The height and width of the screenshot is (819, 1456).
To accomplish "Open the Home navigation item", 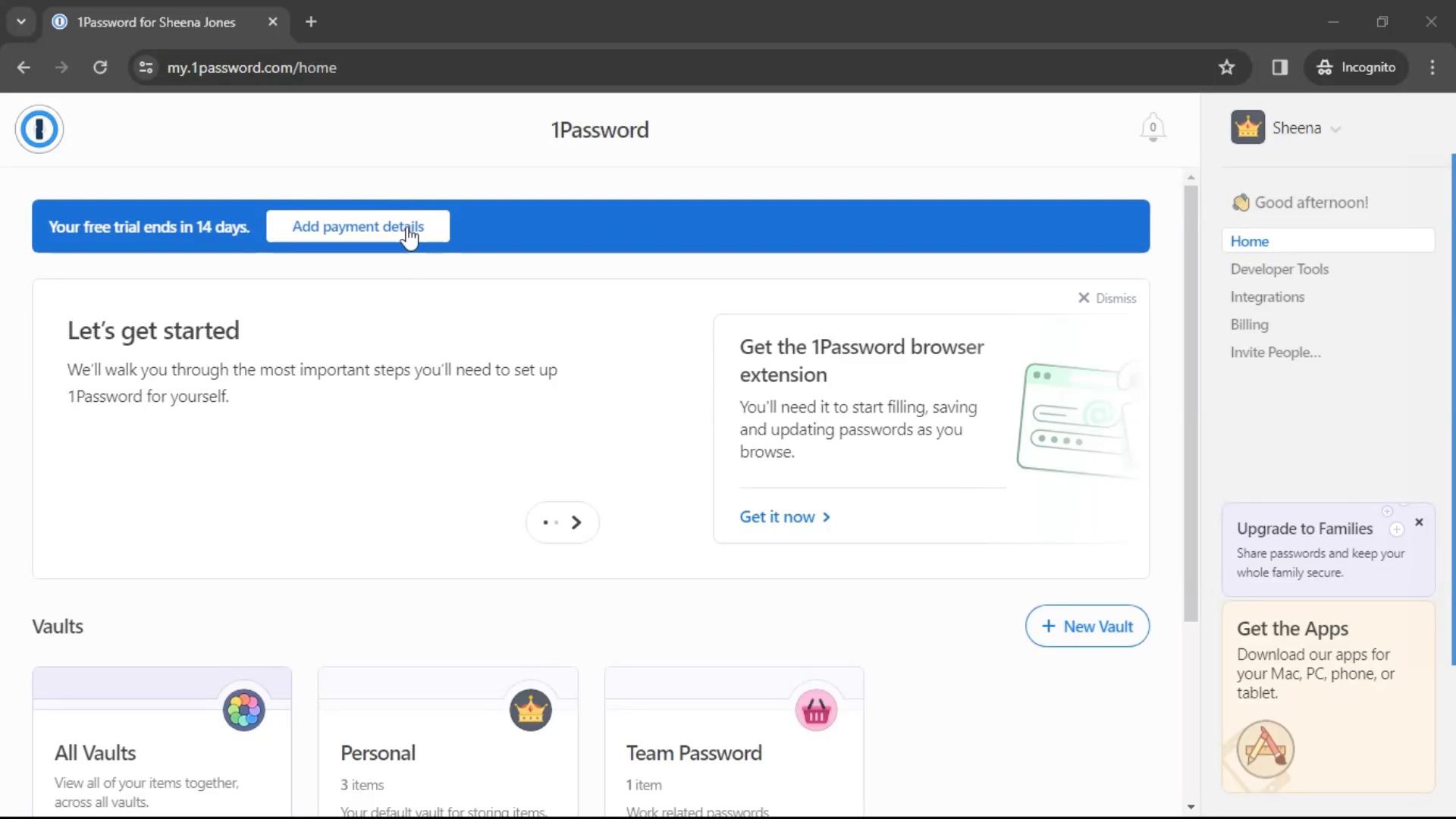I will click(1251, 241).
